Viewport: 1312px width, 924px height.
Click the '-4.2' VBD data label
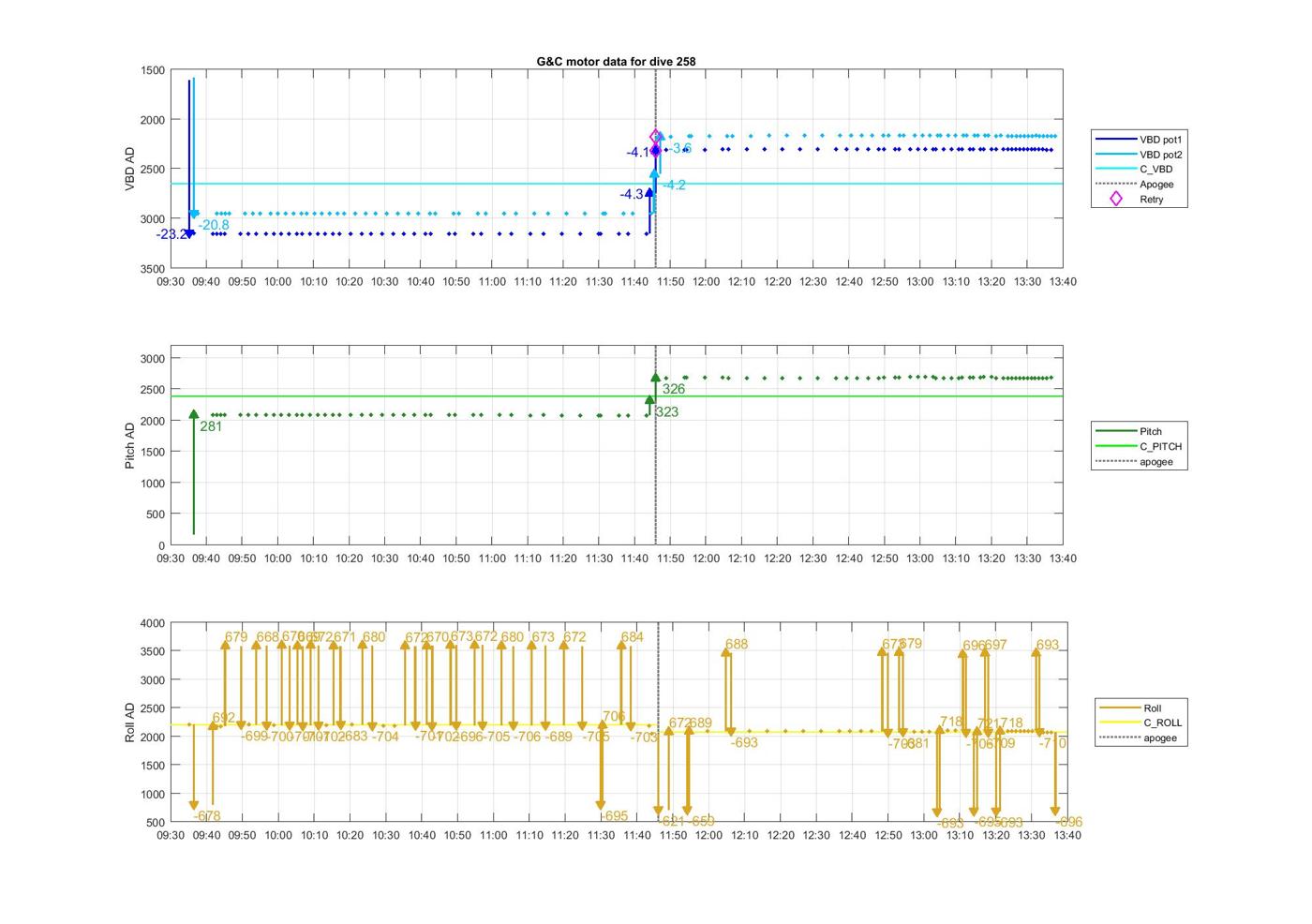[x=674, y=185]
